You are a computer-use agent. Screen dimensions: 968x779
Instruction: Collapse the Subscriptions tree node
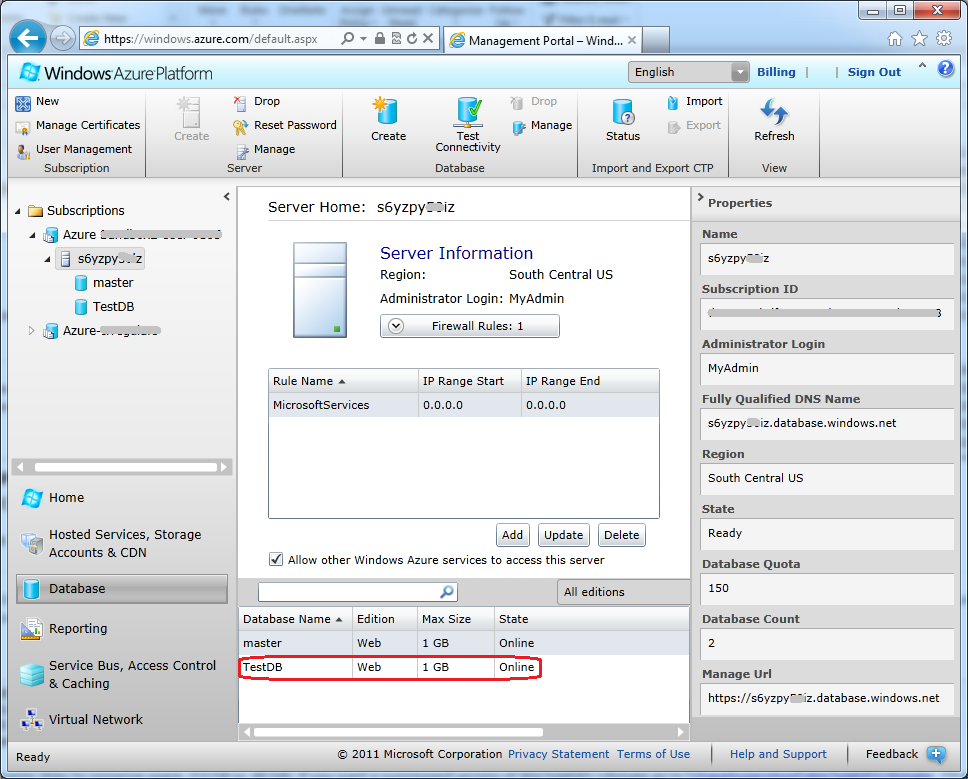(18, 211)
